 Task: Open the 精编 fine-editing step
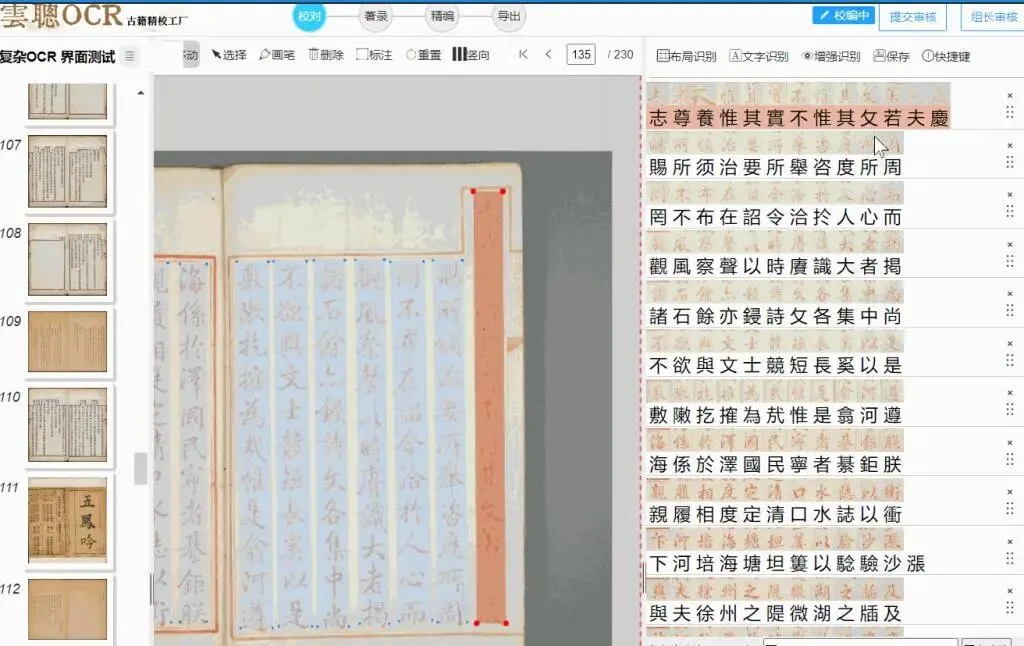pyautogui.click(x=442, y=16)
